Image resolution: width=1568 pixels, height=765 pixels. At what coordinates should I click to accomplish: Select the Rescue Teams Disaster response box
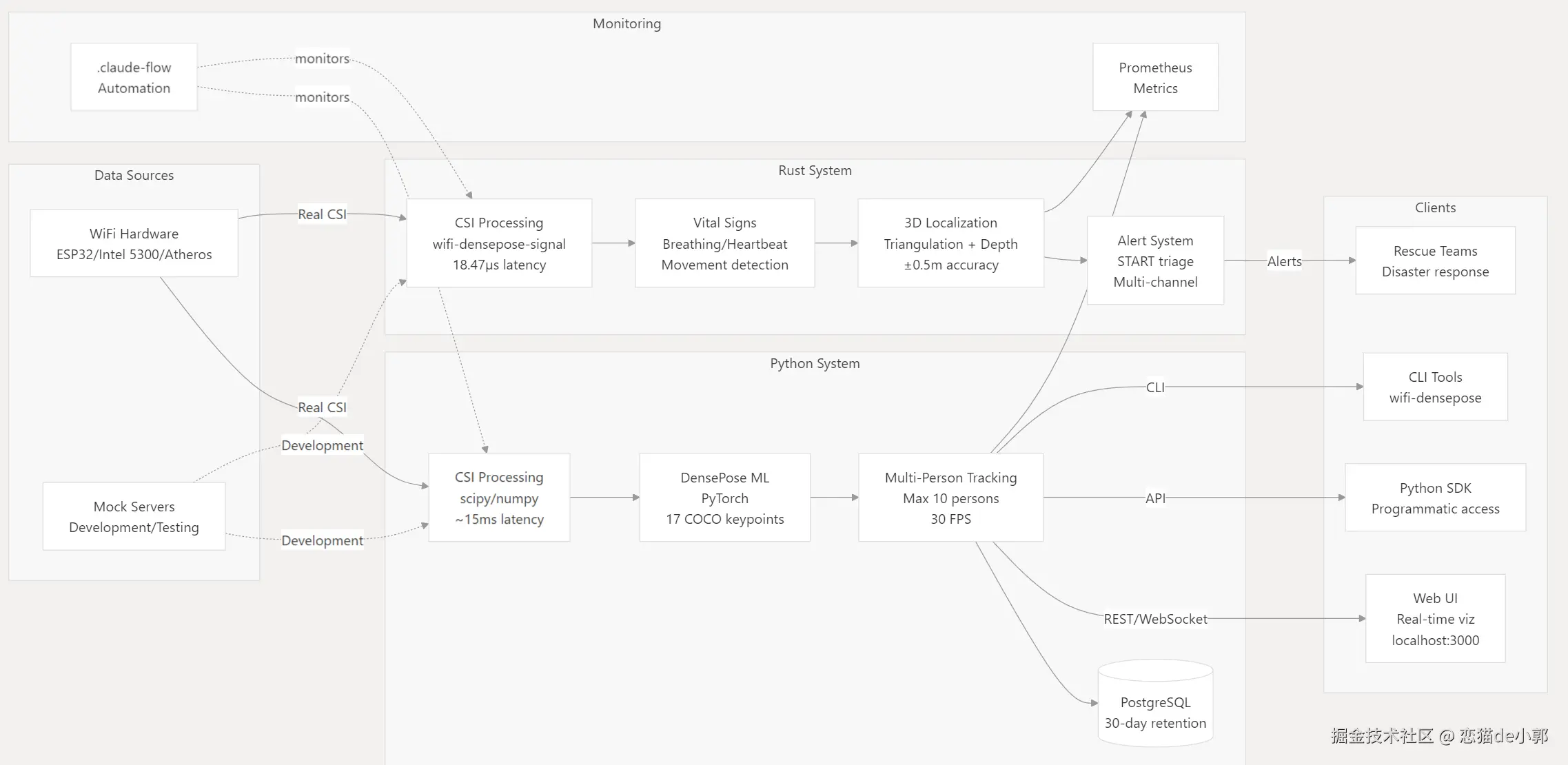1435,261
